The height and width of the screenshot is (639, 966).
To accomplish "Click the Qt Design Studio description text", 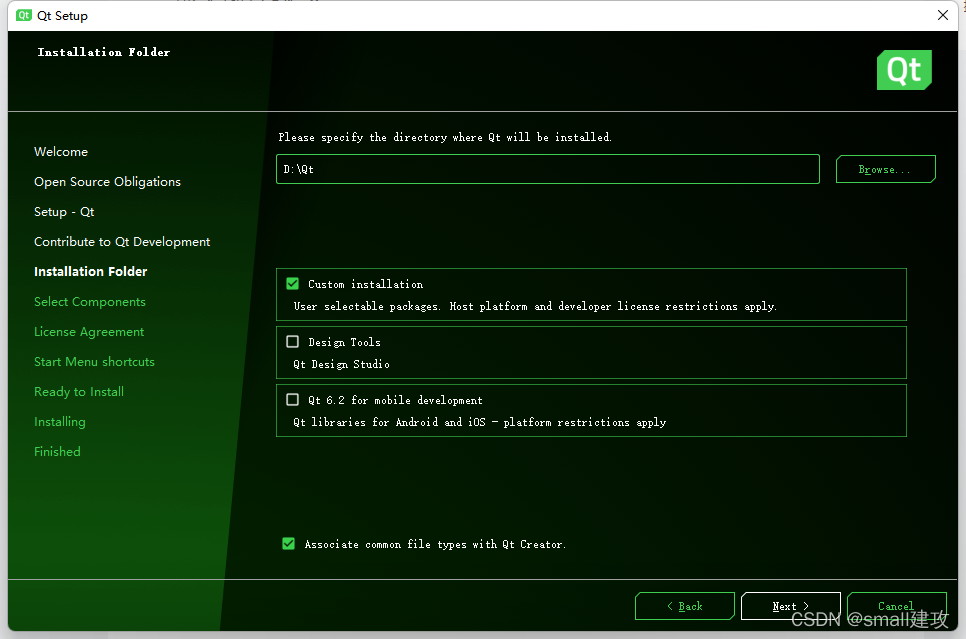I will [341, 364].
